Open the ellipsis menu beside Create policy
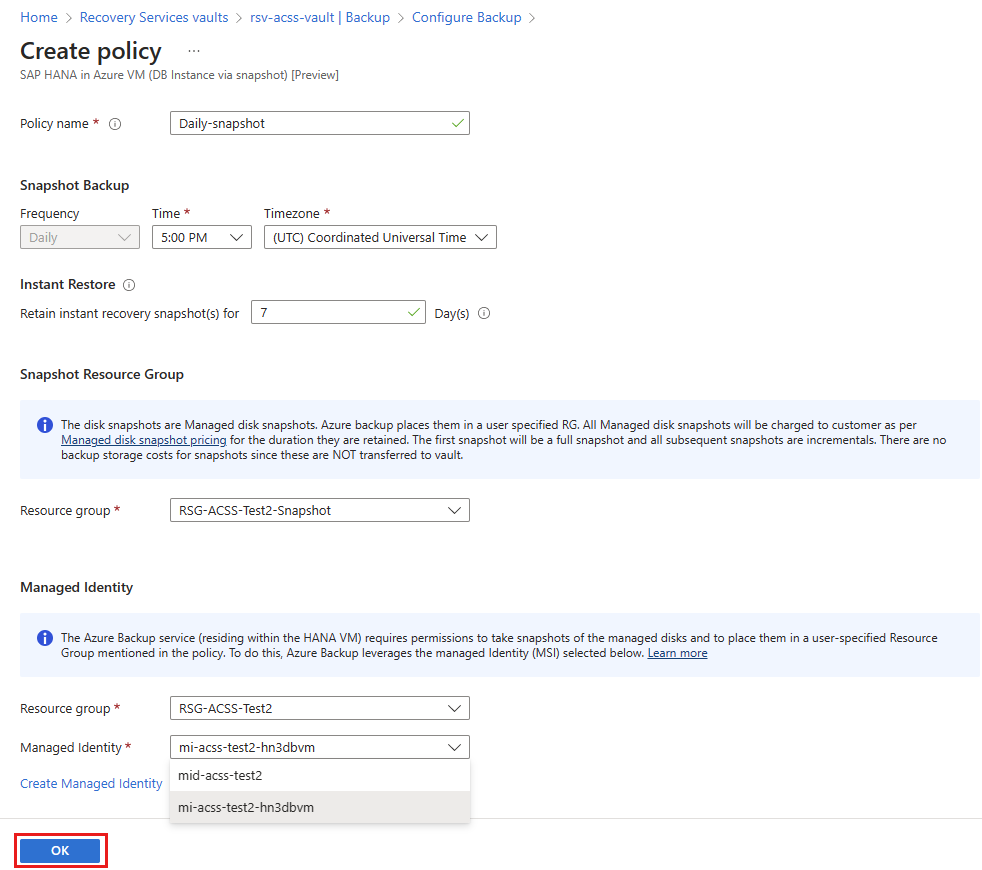The width and height of the screenshot is (982, 870). pos(194,51)
